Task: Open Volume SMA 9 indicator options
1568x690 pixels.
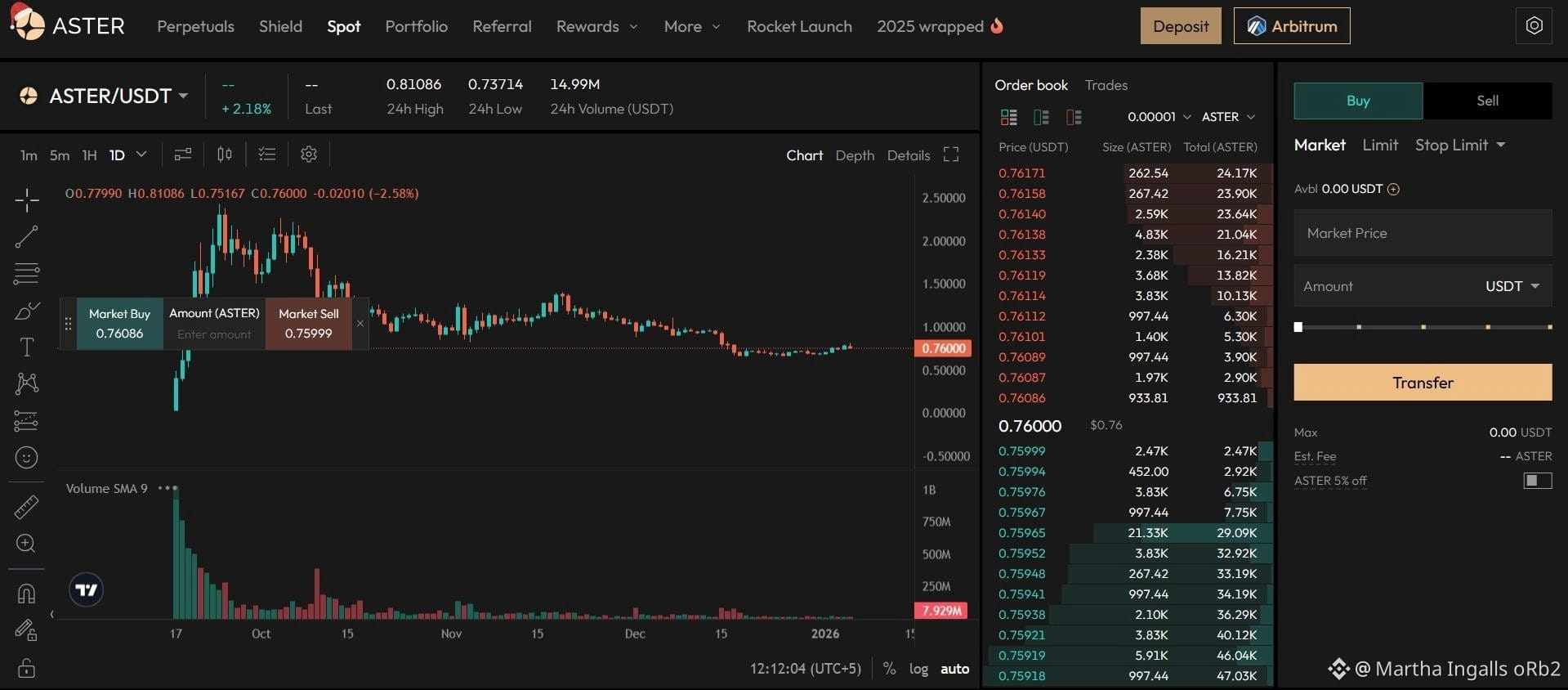Action: [x=168, y=488]
